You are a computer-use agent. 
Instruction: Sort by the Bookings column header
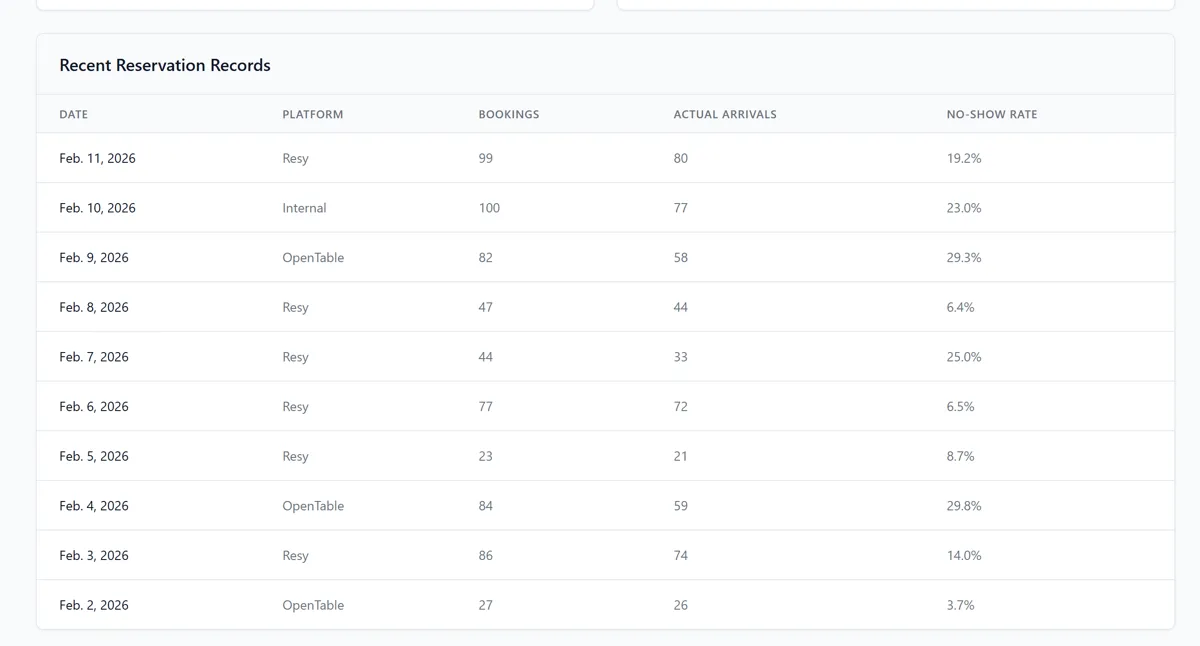[x=508, y=114]
